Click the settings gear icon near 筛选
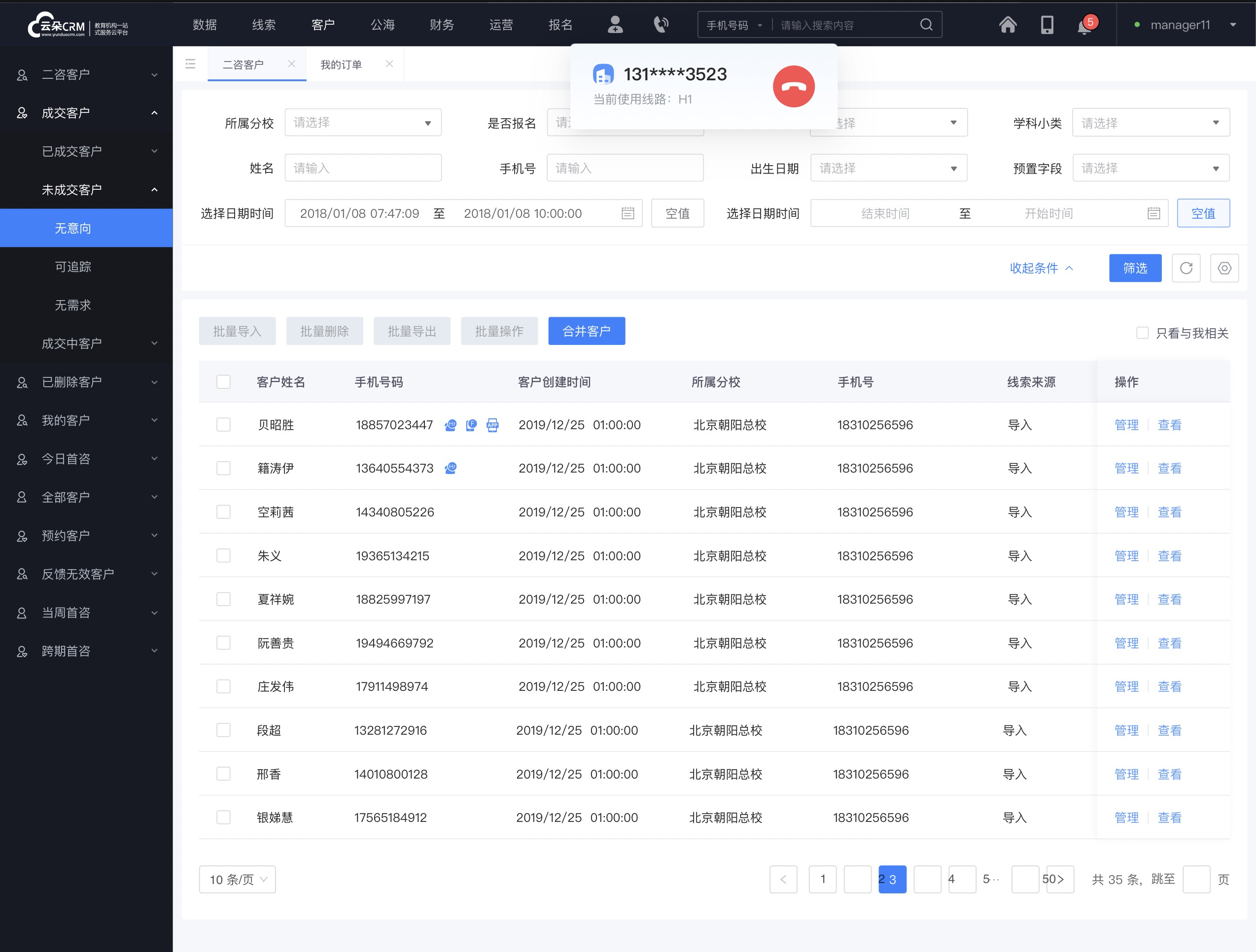Image resolution: width=1256 pixels, height=952 pixels. tap(1224, 268)
